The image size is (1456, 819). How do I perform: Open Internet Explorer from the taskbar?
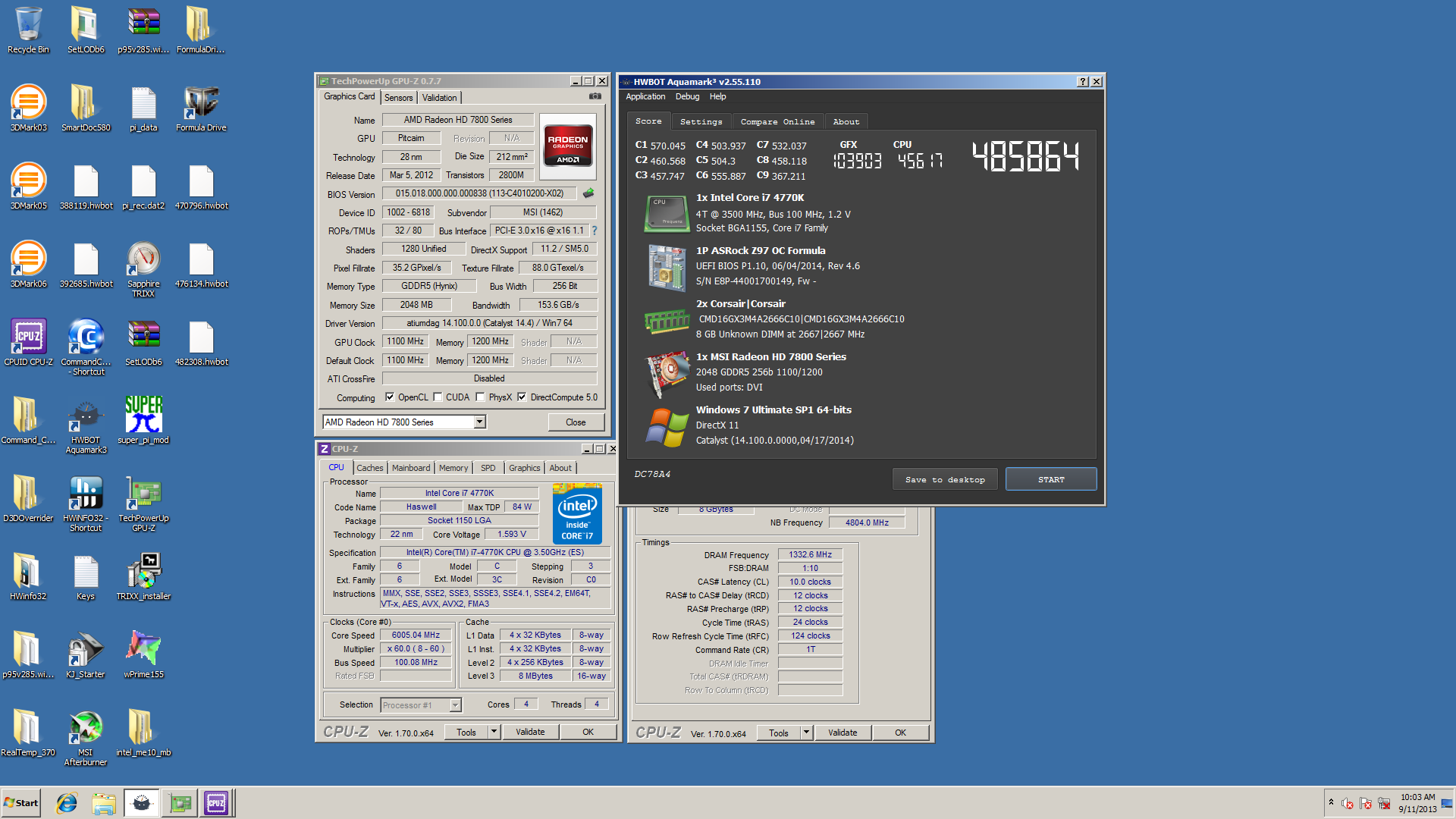[67, 803]
